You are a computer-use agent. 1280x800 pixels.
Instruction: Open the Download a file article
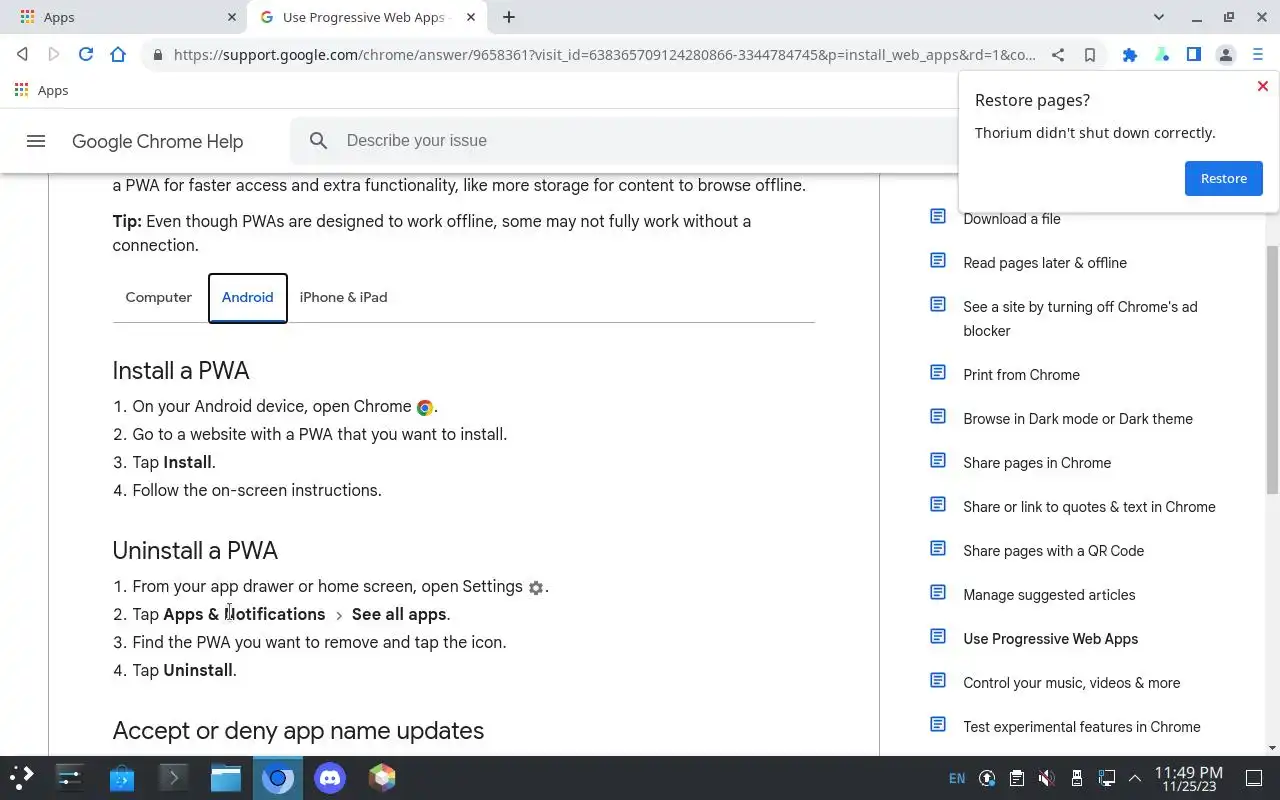1012,219
